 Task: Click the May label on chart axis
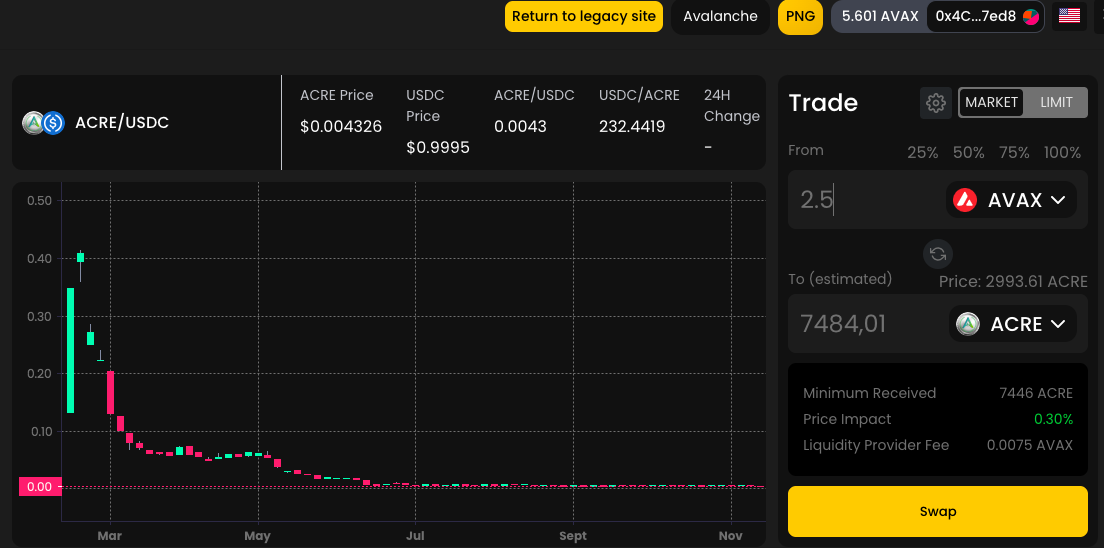pos(258,536)
